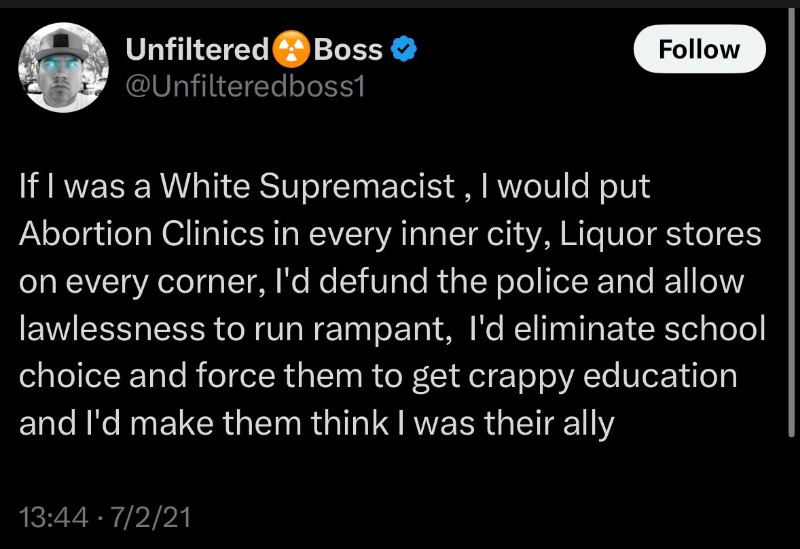
Task: Click the word "Unfiltered" in the display name
Action: (197, 50)
